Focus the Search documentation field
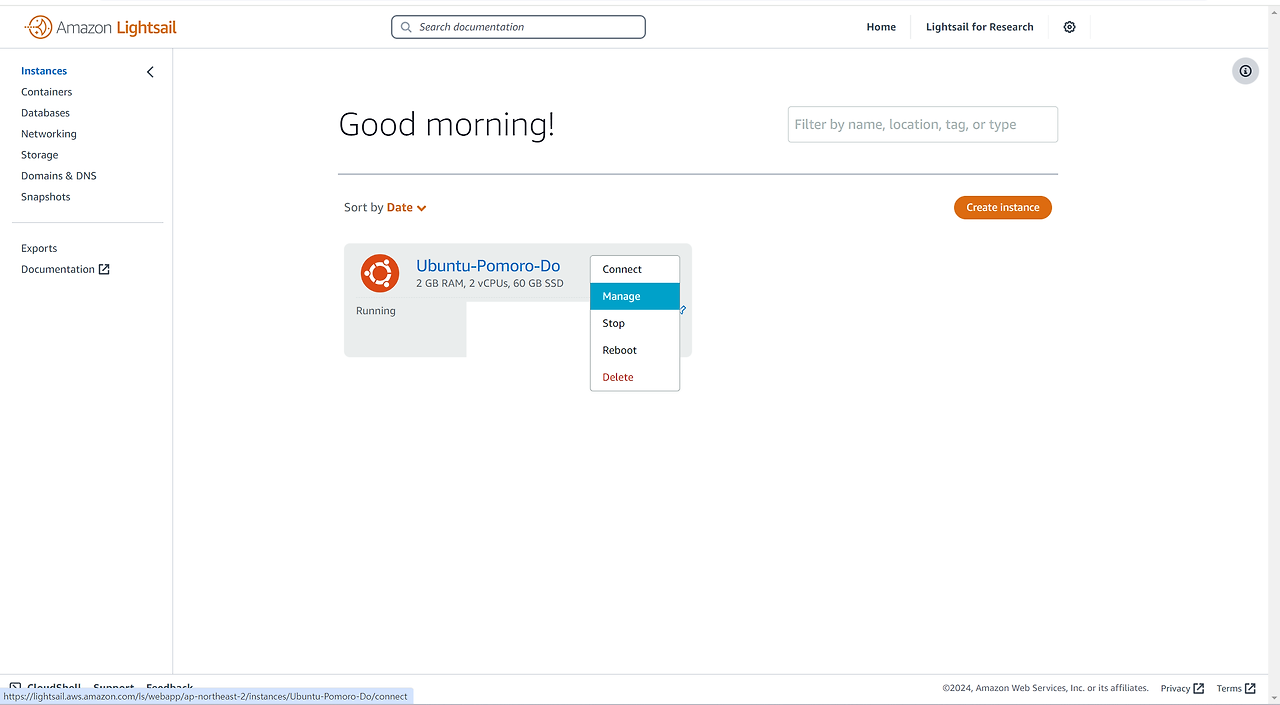Screen dimensions: 1280x705 tap(518, 27)
